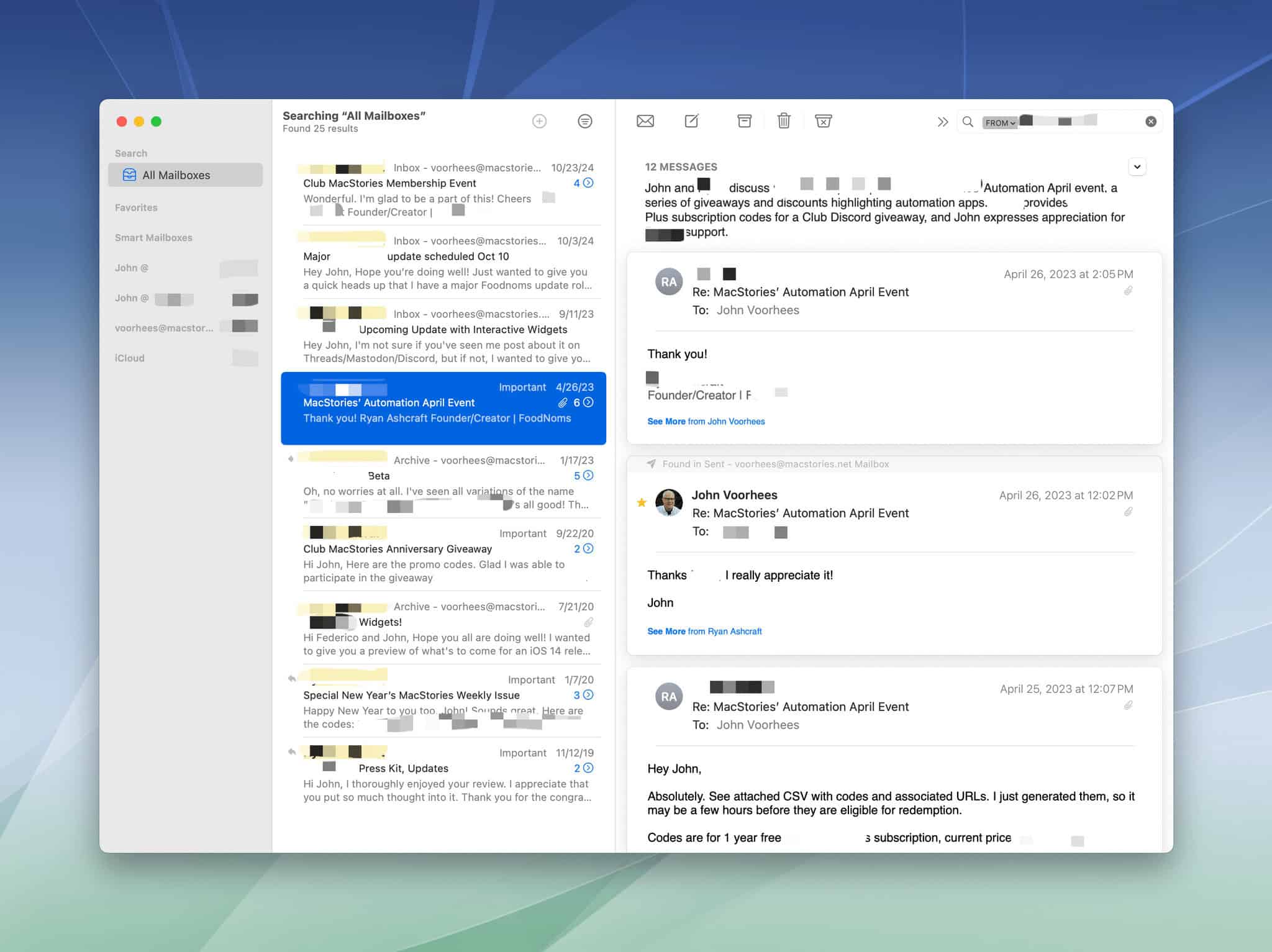This screenshot has width=1272, height=952.
Task: Expand thread count 5 on Beta message
Action: [x=584, y=476]
